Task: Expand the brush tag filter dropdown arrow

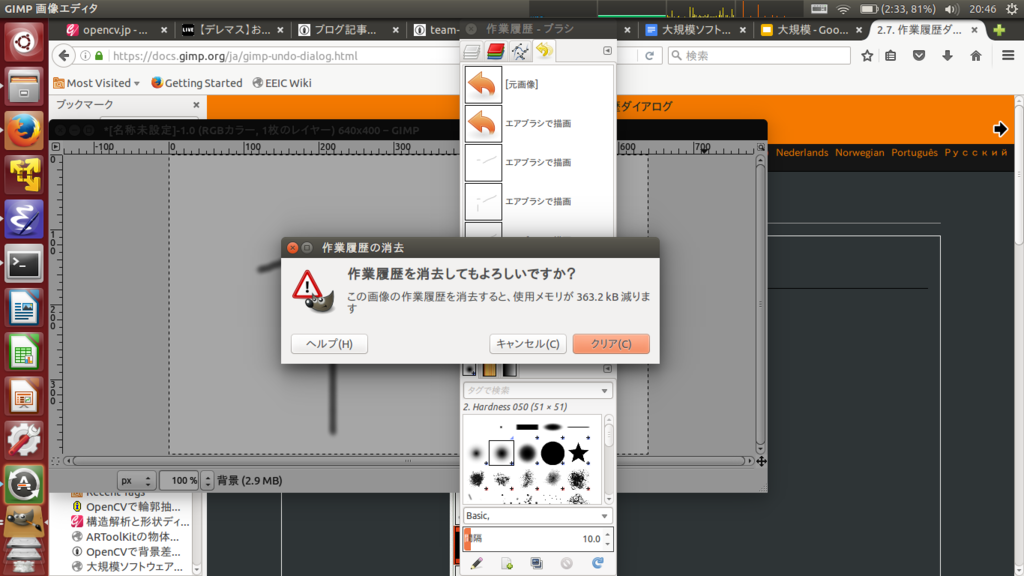Action: point(605,391)
